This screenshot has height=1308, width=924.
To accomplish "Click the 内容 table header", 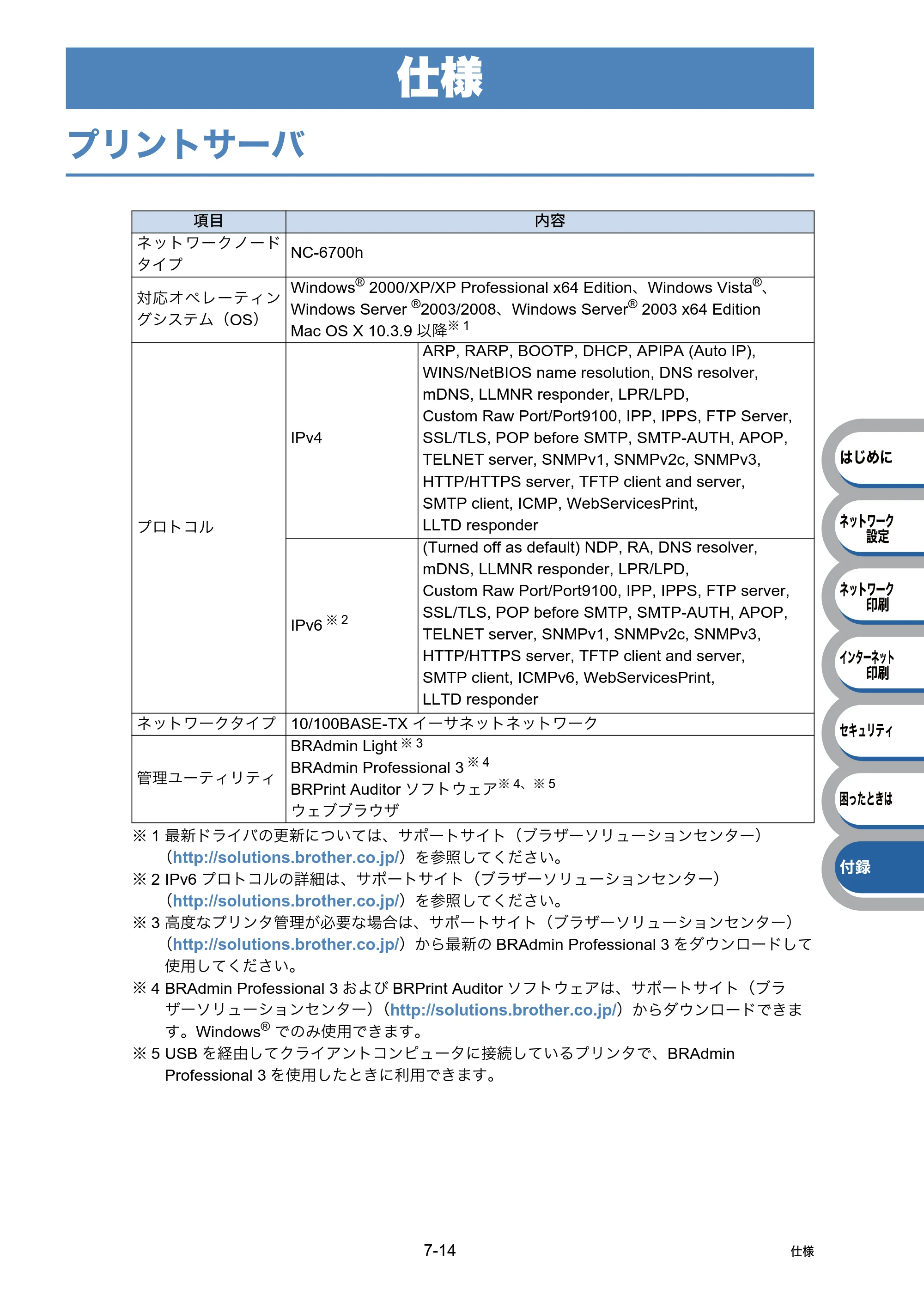I will tap(550, 222).
